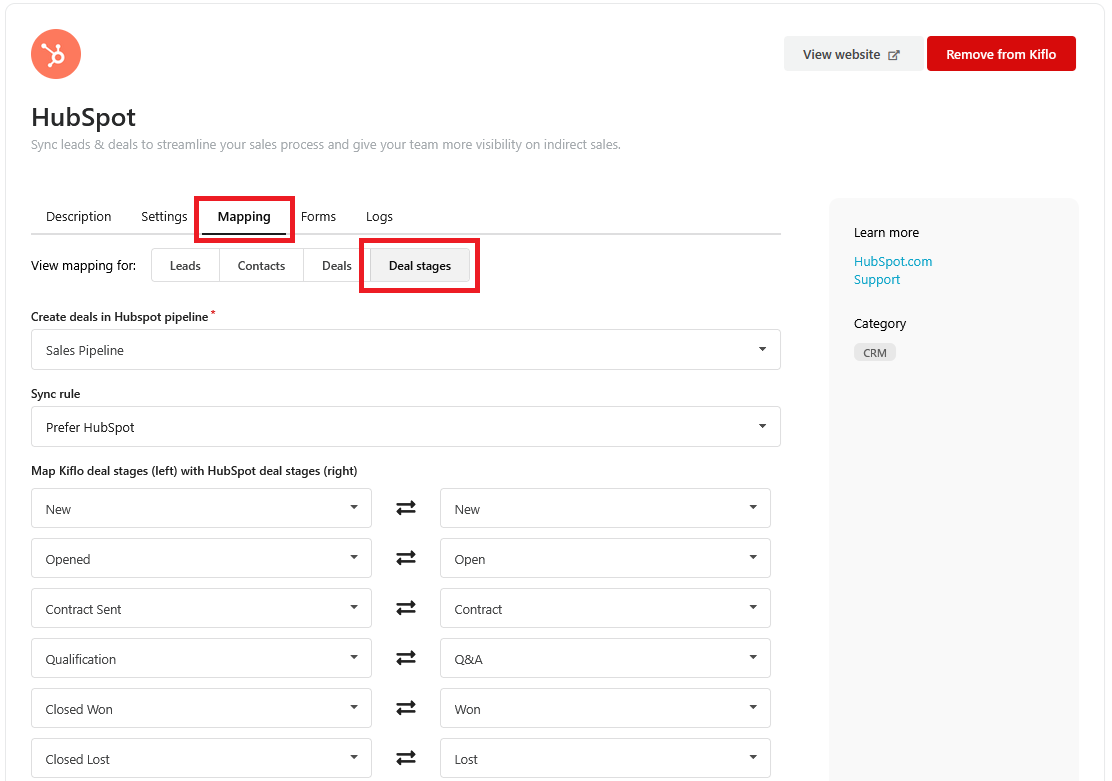The image size is (1112, 781).
Task: View mapping for Deal stages
Action: 420,265
